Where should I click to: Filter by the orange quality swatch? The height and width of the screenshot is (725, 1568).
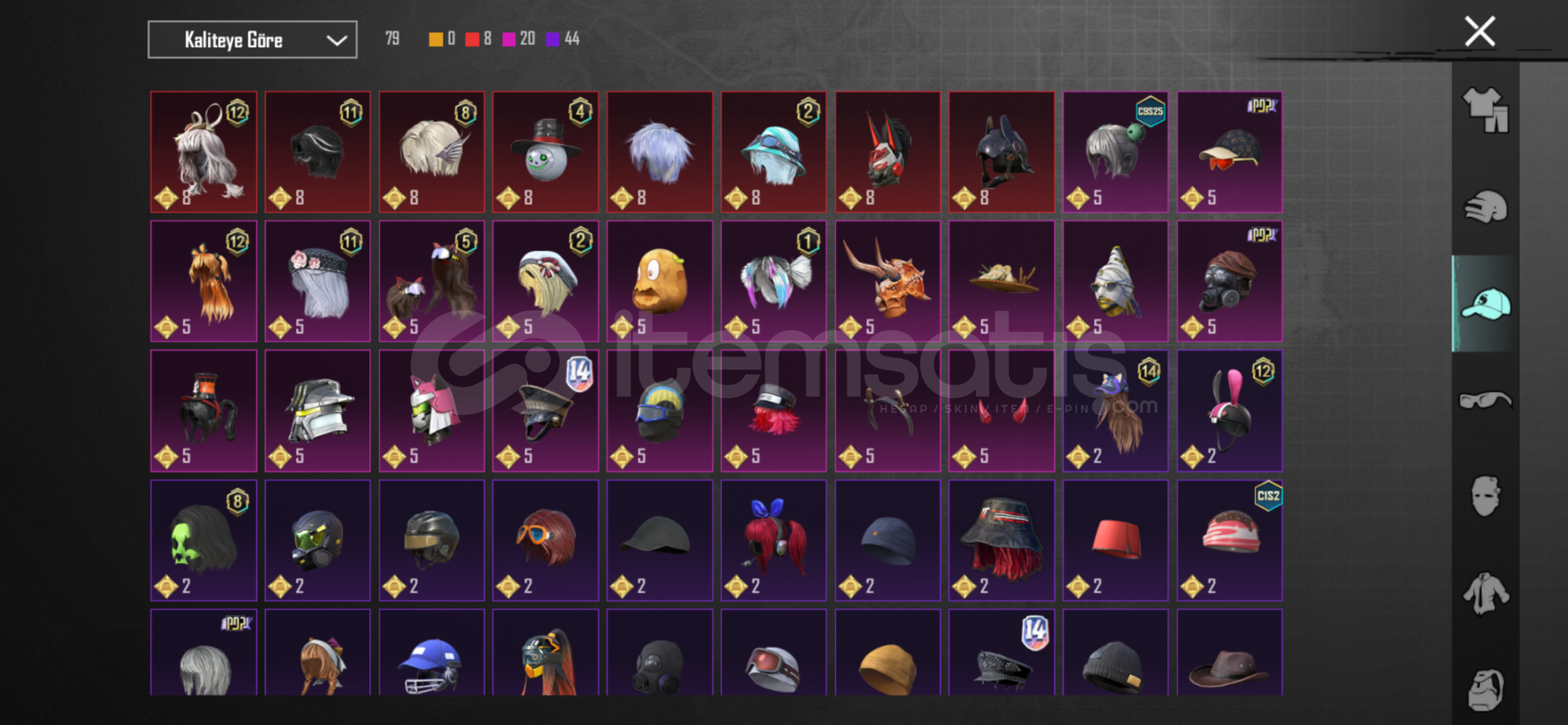coord(435,39)
